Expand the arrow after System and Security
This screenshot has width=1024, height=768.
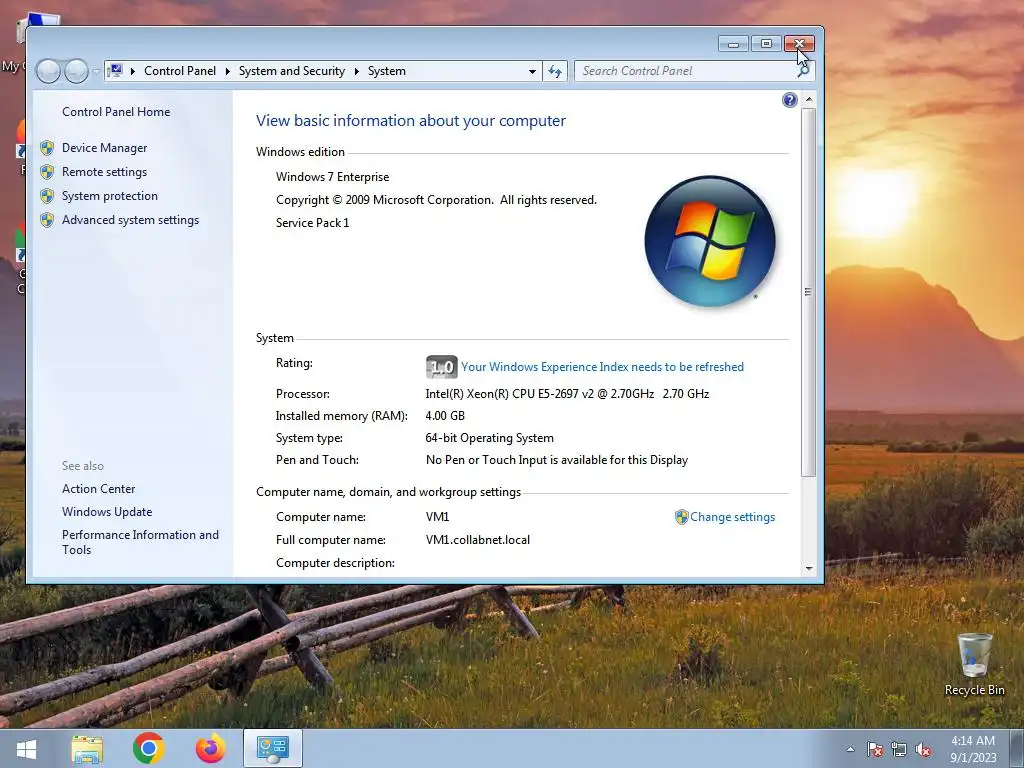357,71
